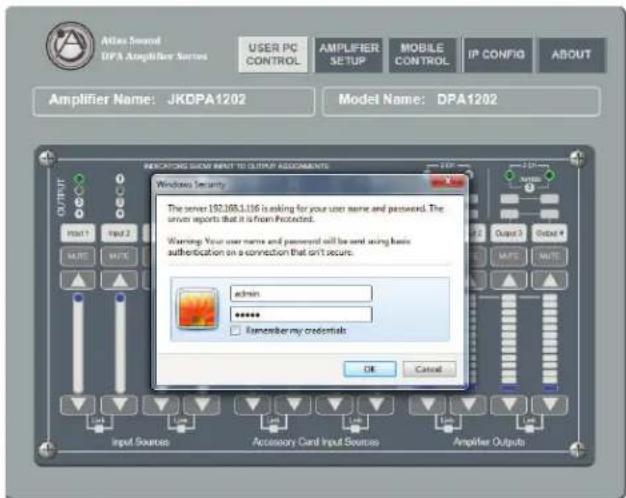Select the Input 1 label button
Image resolution: width=626 pixels, height=498 pixels.
click(x=78, y=233)
